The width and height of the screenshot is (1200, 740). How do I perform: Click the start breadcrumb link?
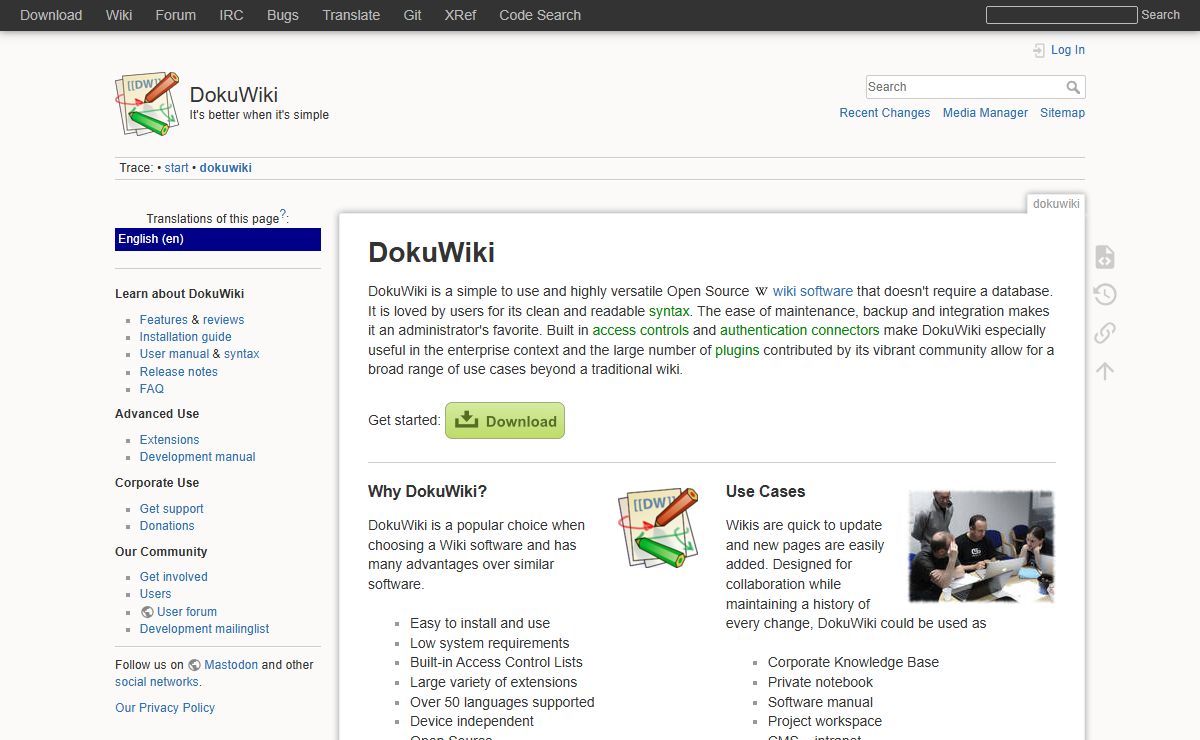pyautogui.click(x=176, y=168)
